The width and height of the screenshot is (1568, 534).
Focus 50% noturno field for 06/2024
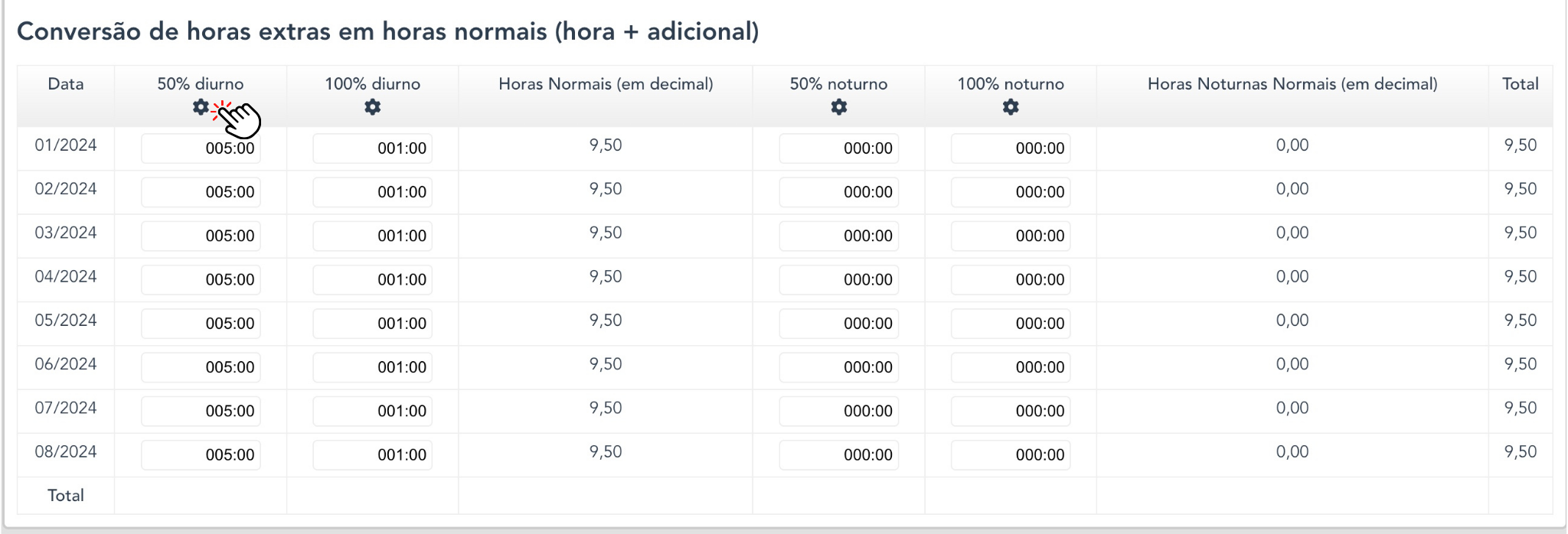(839, 367)
